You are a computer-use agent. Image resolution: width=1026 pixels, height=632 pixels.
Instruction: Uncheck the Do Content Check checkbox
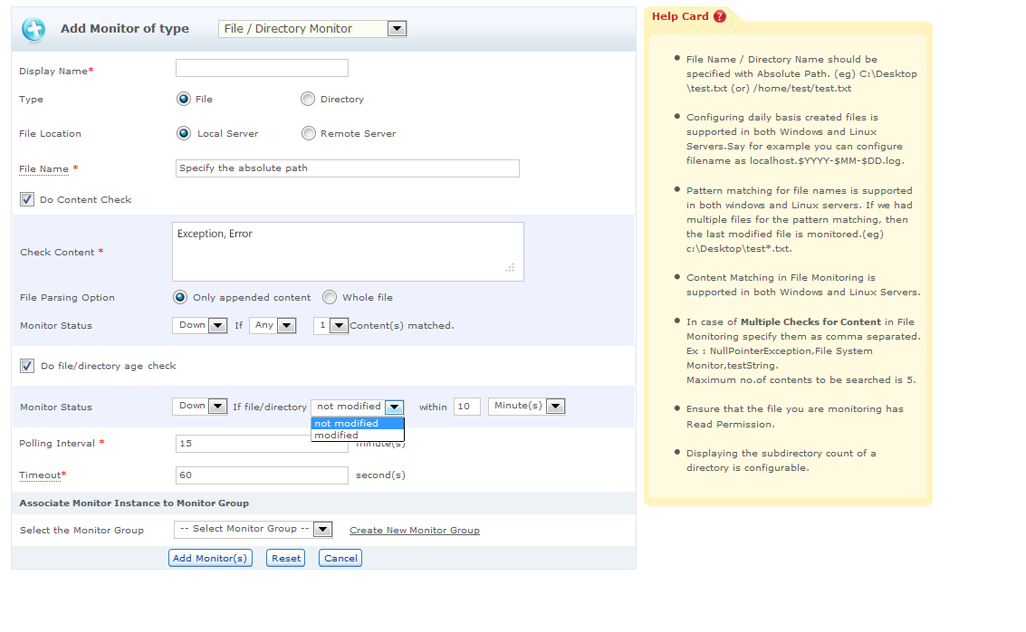click(25, 199)
